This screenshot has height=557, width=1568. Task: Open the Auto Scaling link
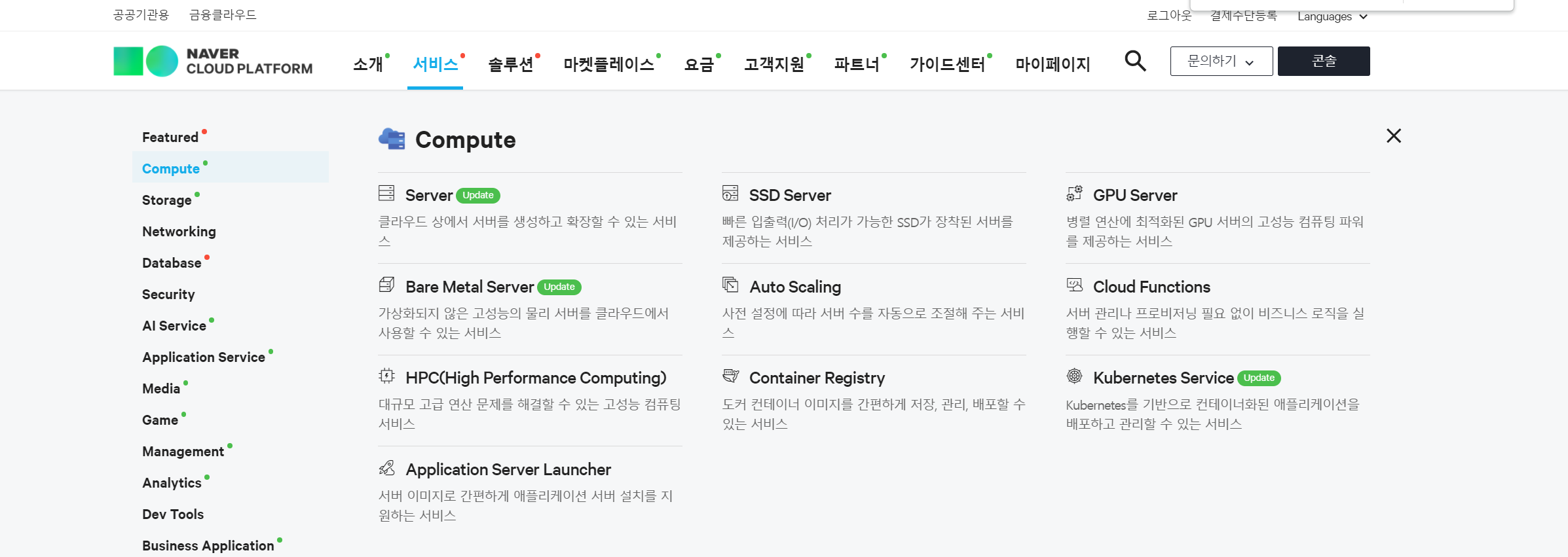tap(795, 287)
